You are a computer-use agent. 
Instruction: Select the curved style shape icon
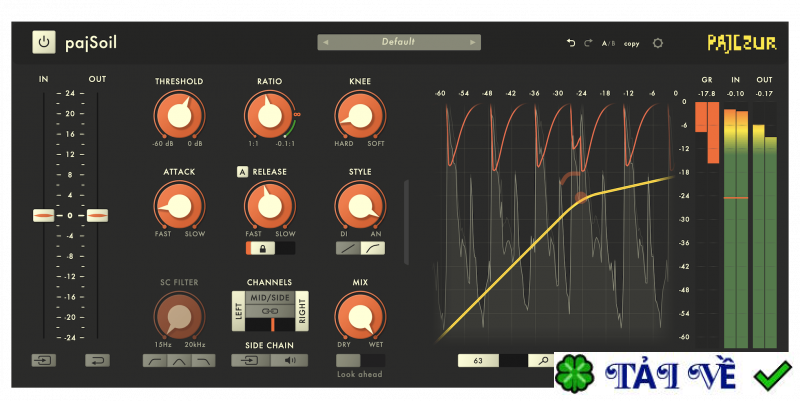click(373, 248)
